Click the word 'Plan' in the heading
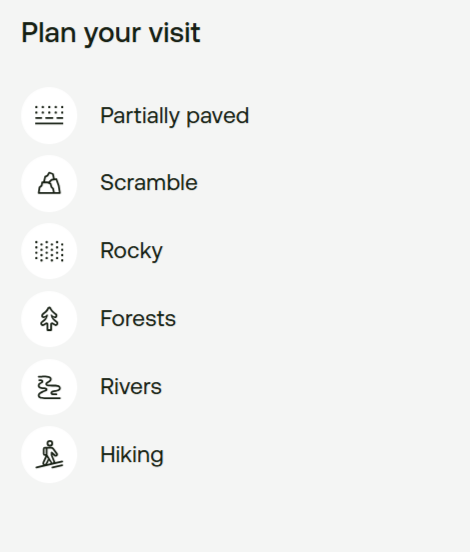The height and width of the screenshot is (552, 470). pos(49,33)
